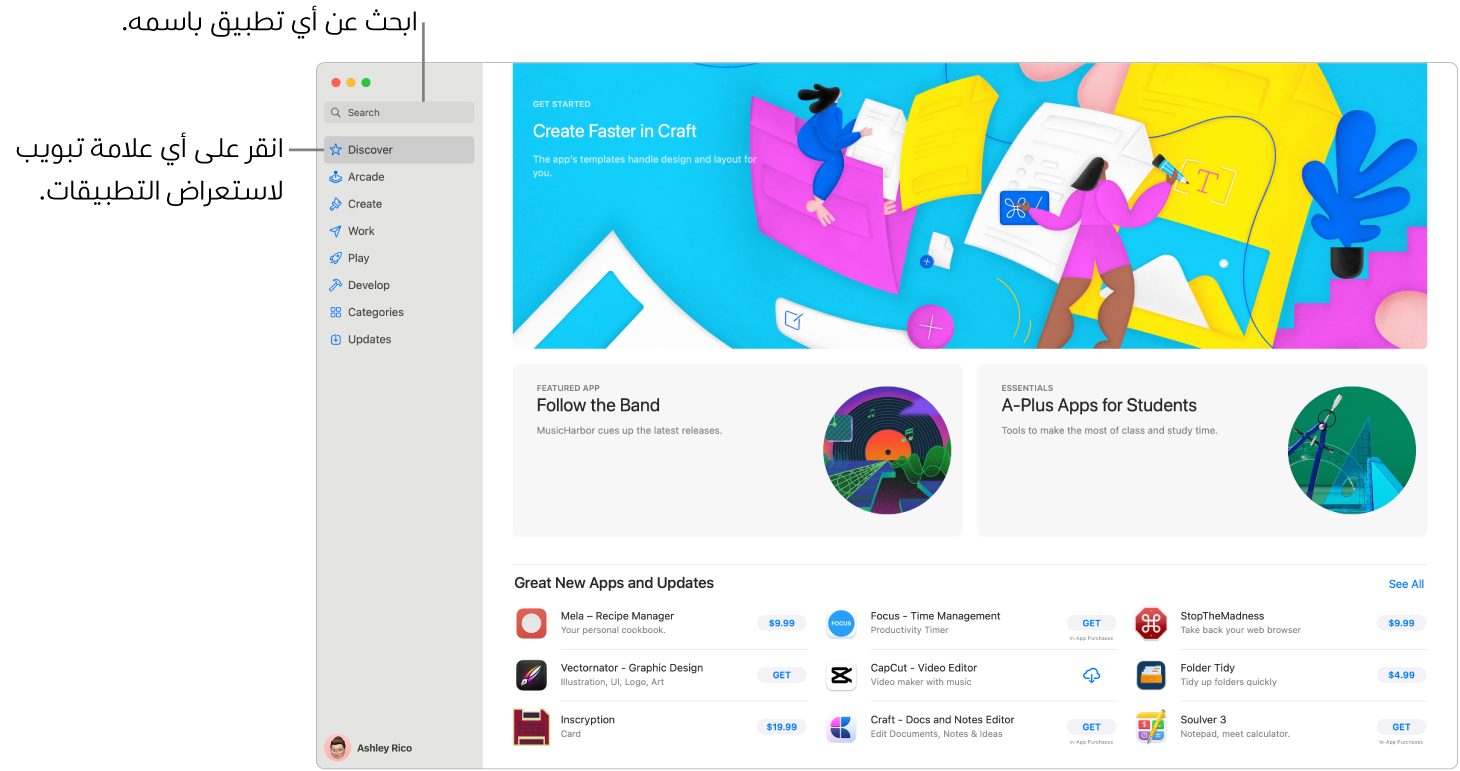The image size is (1460, 771).
Task: Show the Categories tab
Action: point(399,312)
